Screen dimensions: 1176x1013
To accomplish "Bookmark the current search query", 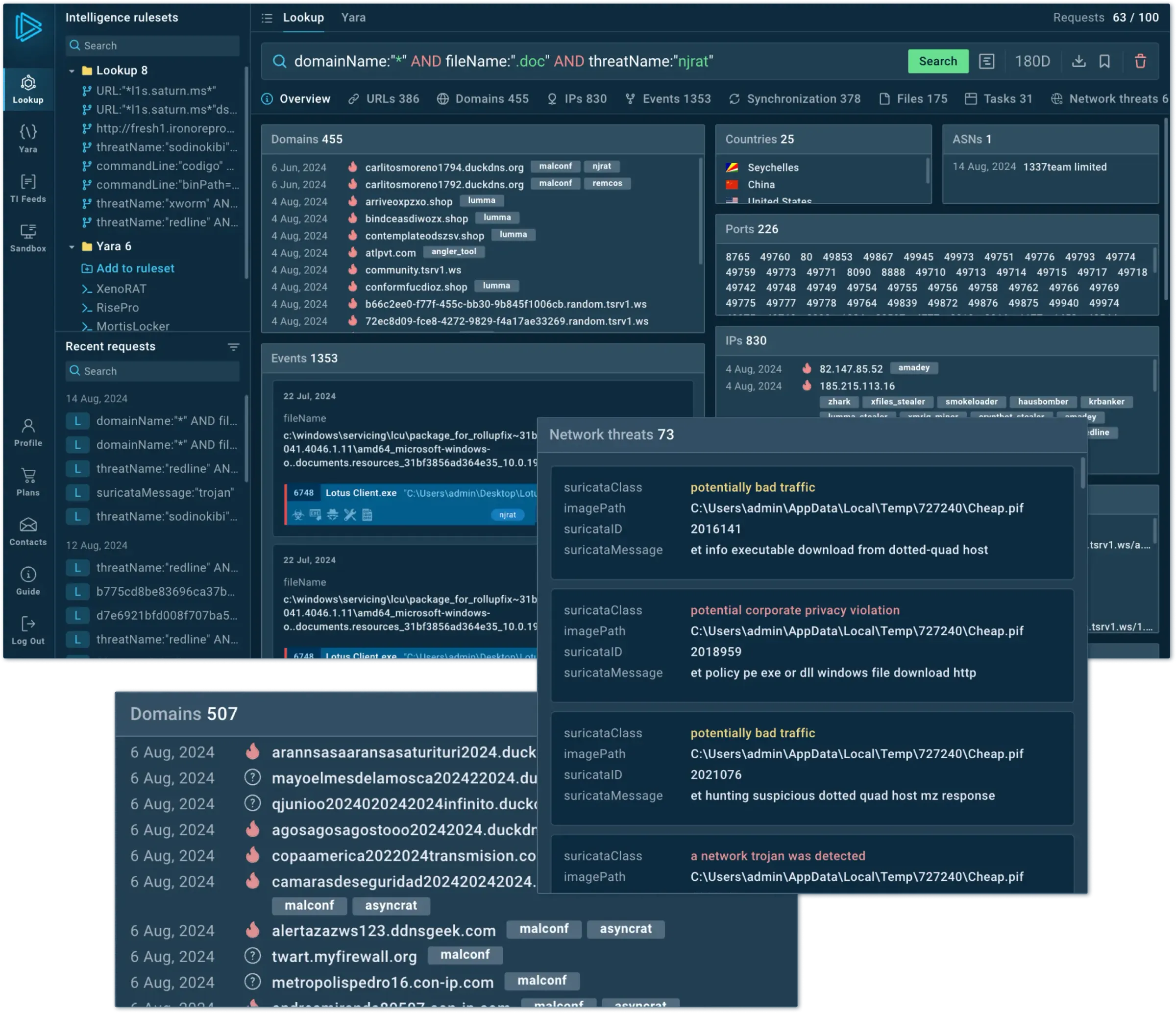I will tap(1104, 61).
